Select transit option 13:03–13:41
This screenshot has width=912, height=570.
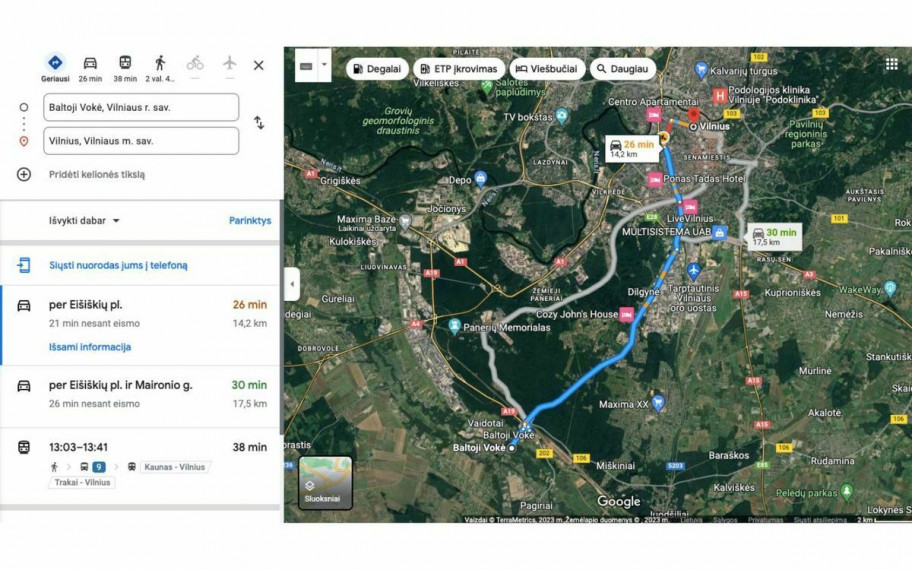141,466
